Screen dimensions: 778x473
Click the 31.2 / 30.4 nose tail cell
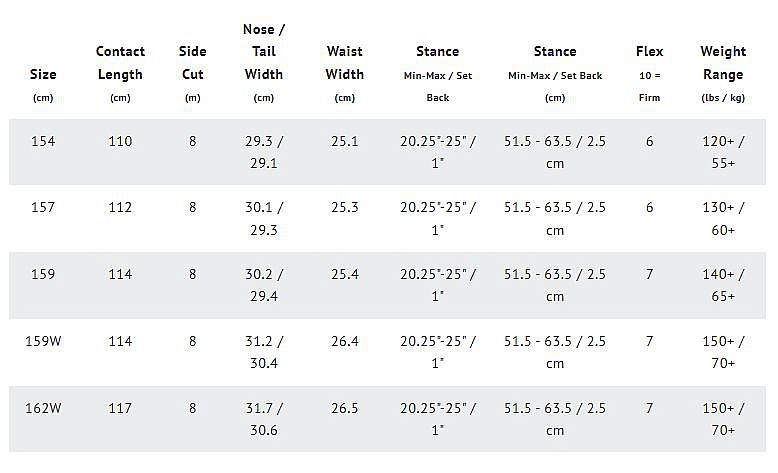(263, 352)
